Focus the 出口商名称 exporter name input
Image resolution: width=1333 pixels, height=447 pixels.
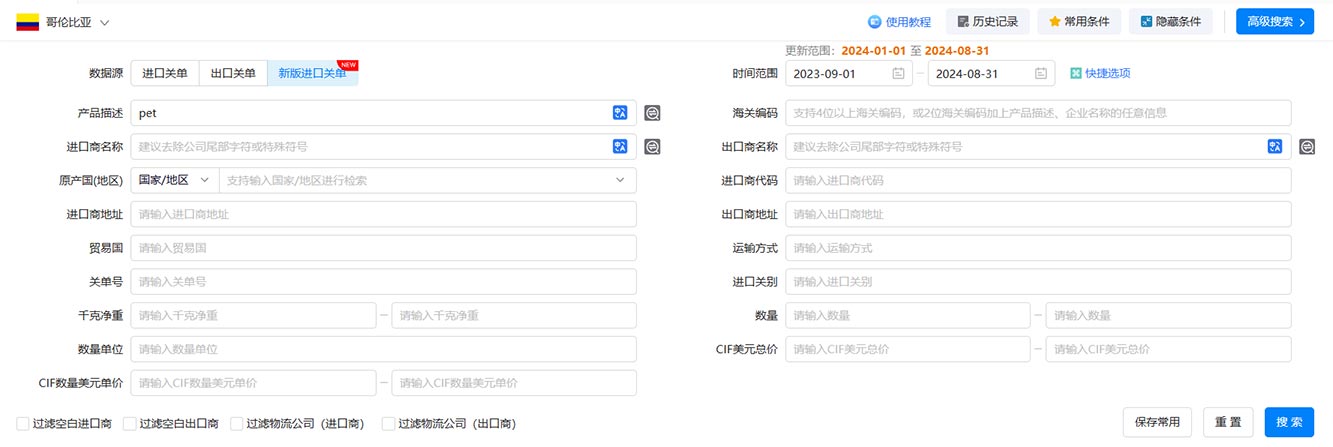1038,146
